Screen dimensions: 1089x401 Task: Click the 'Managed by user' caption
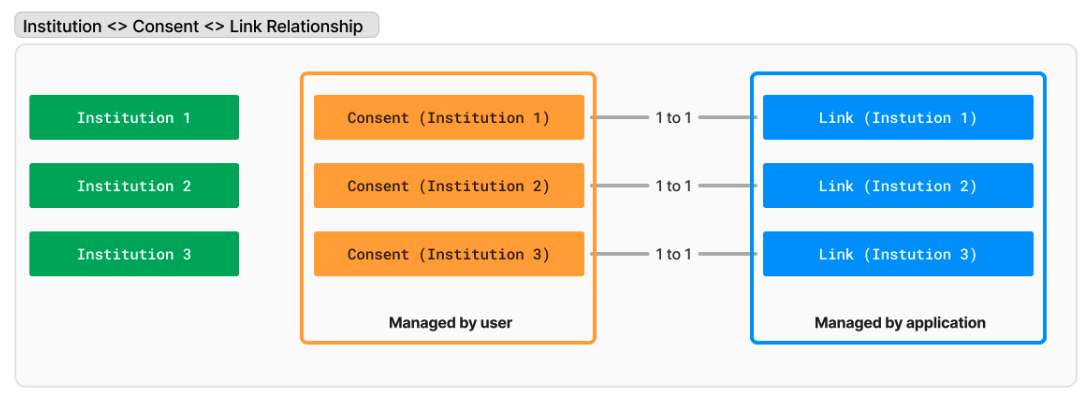click(450, 322)
